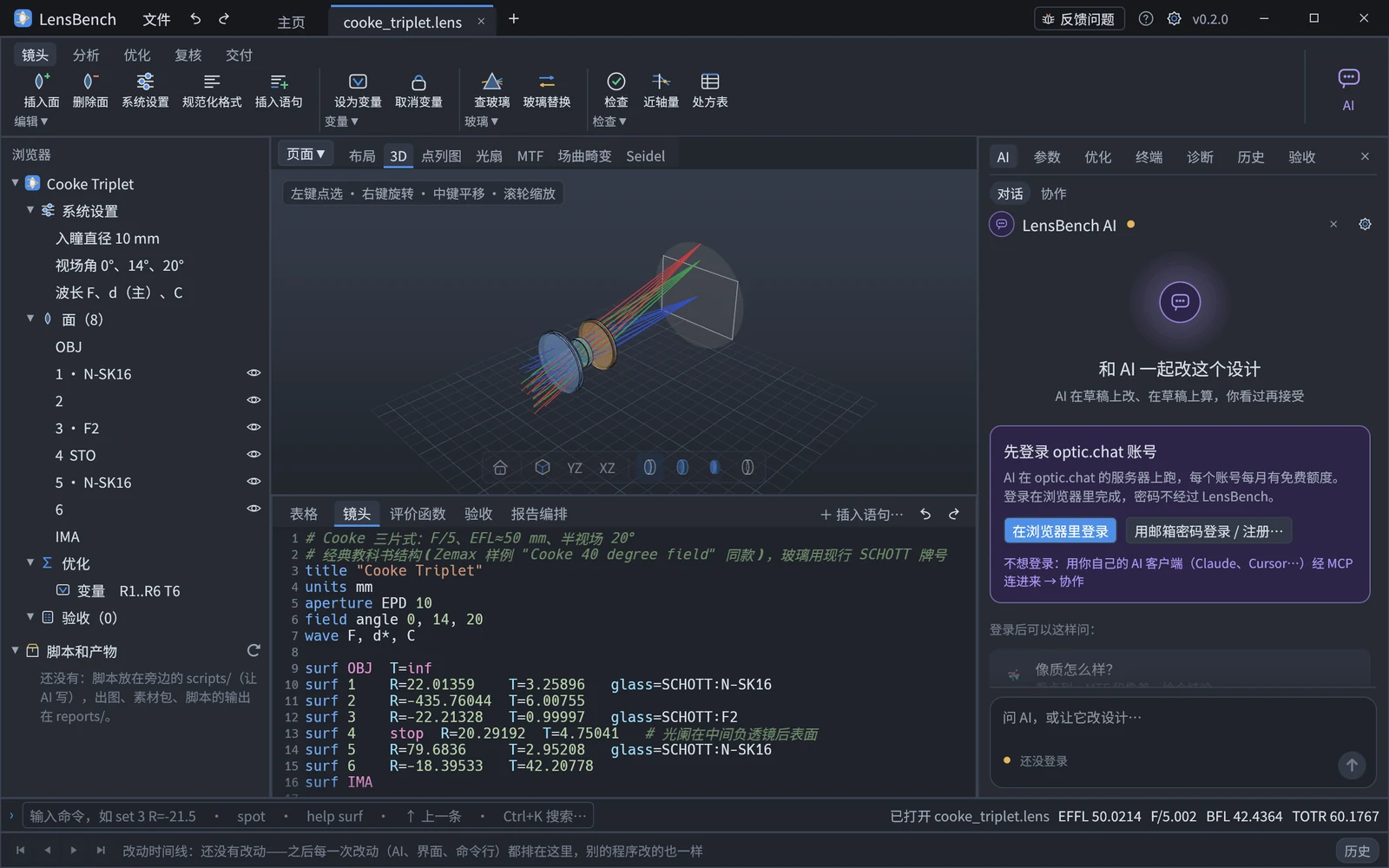This screenshot has height=868, width=1389.
Task: Open the 处方表 prescription table
Action: [709, 90]
